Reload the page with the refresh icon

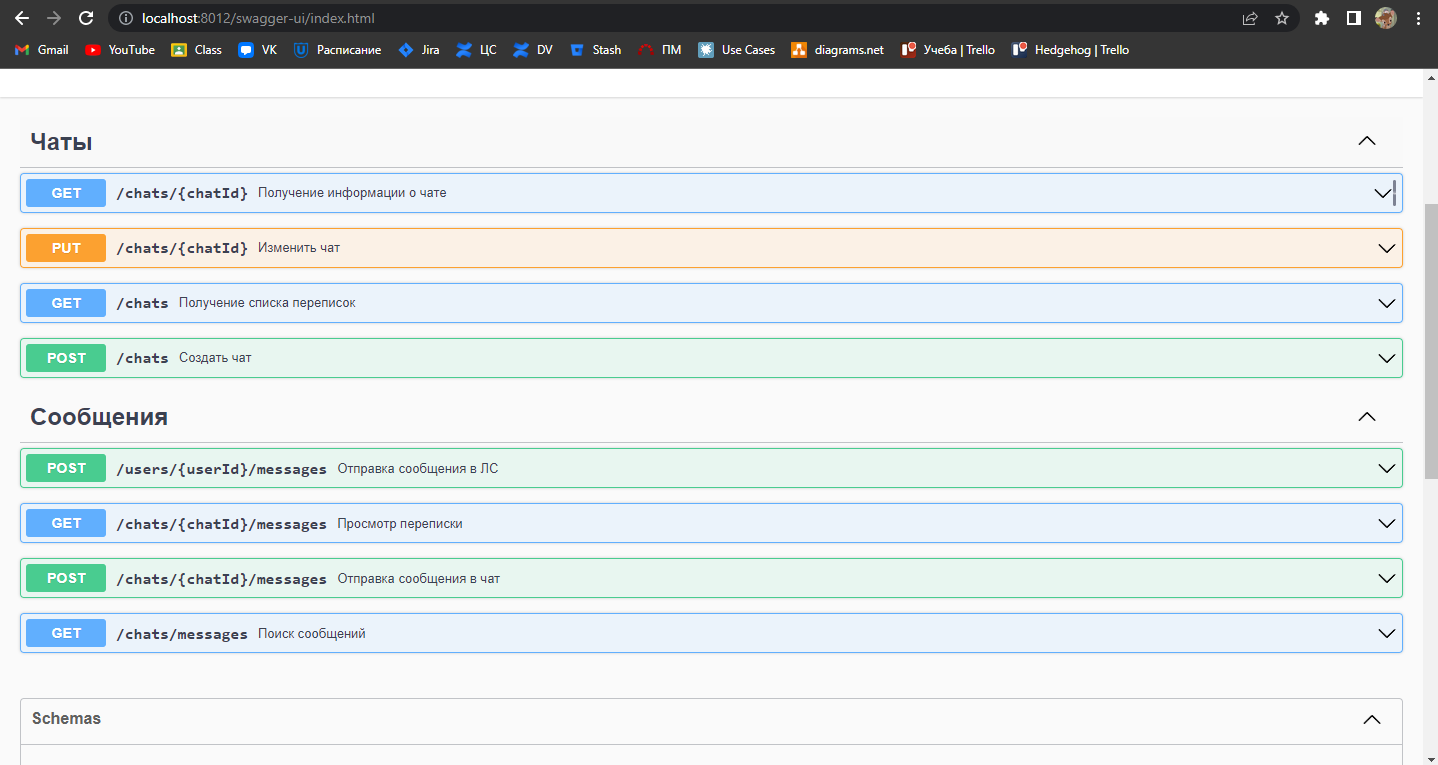point(86,18)
